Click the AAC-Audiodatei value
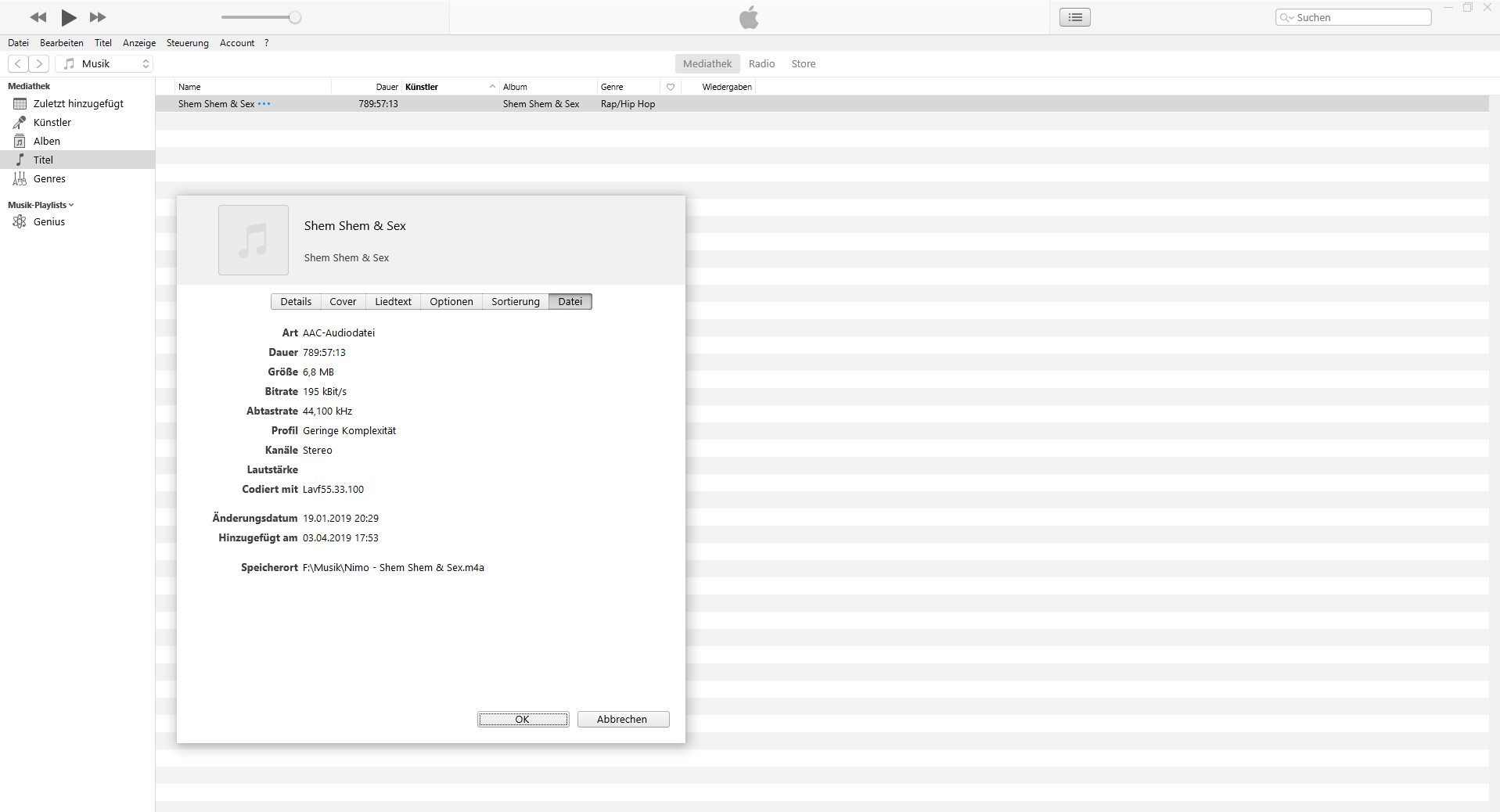The image size is (1500, 812). [x=339, y=333]
